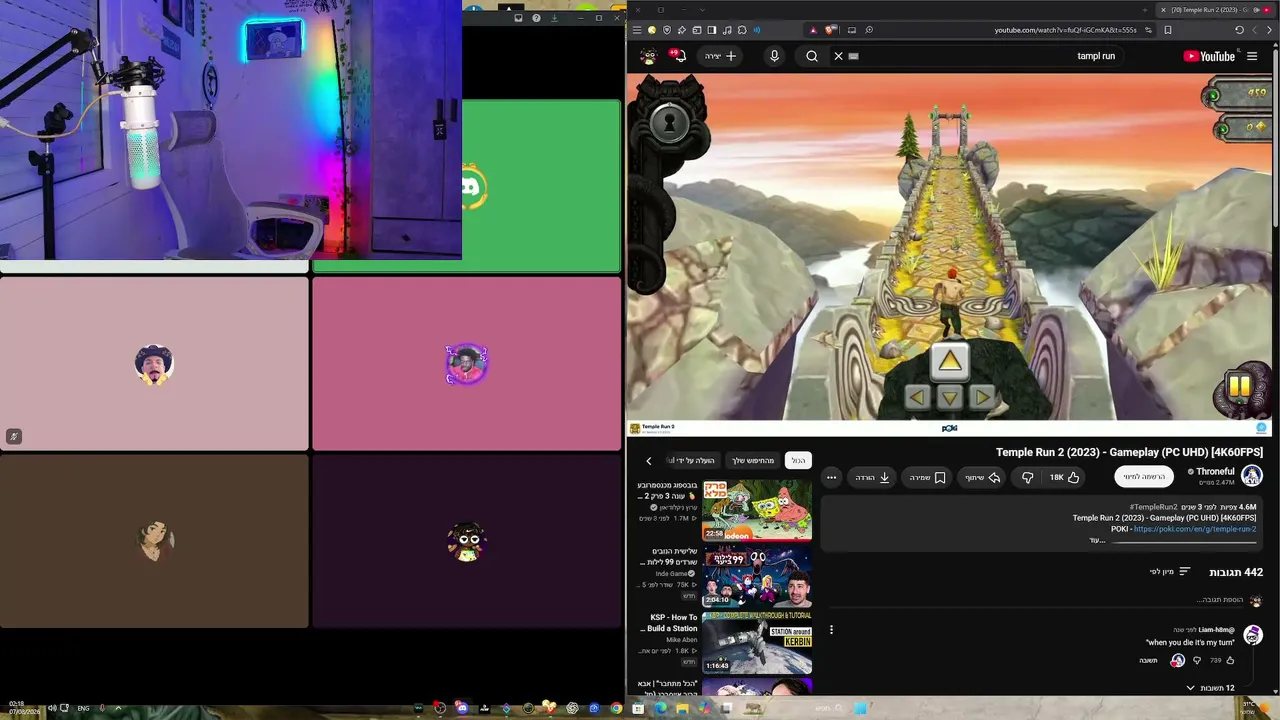This screenshot has height=720, width=1280.
Task: Open the browser main menu icon
Action: [636, 30]
